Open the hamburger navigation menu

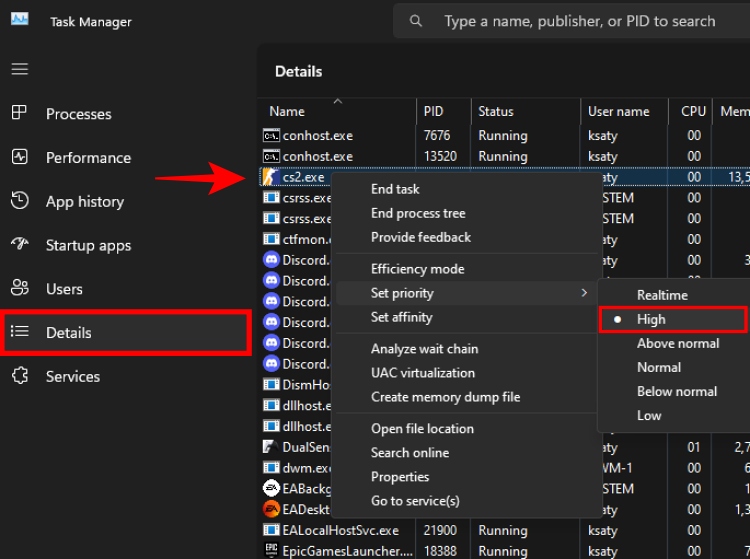click(x=20, y=69)
